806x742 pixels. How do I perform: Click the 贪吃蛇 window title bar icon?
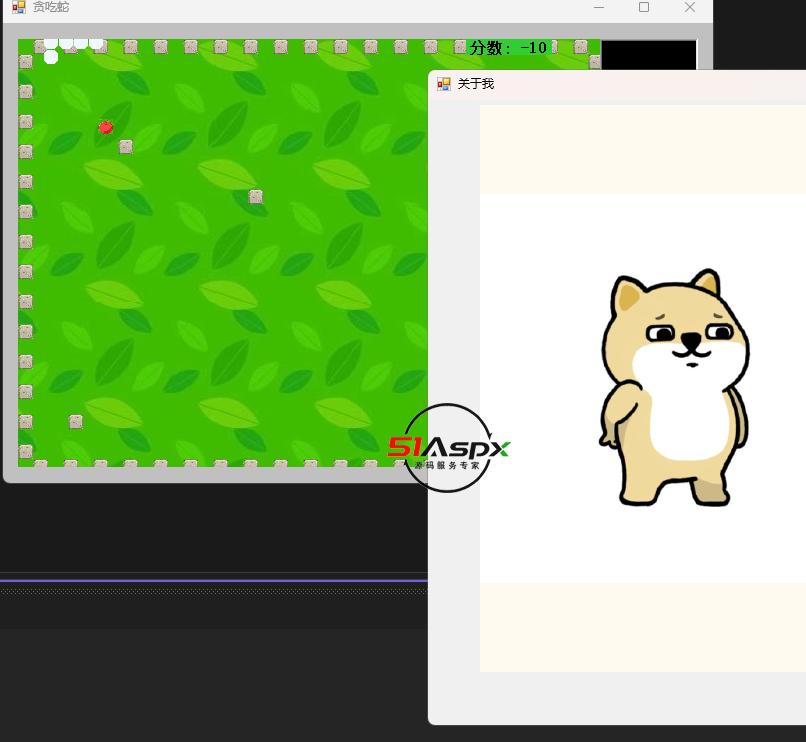click(18, 7)
